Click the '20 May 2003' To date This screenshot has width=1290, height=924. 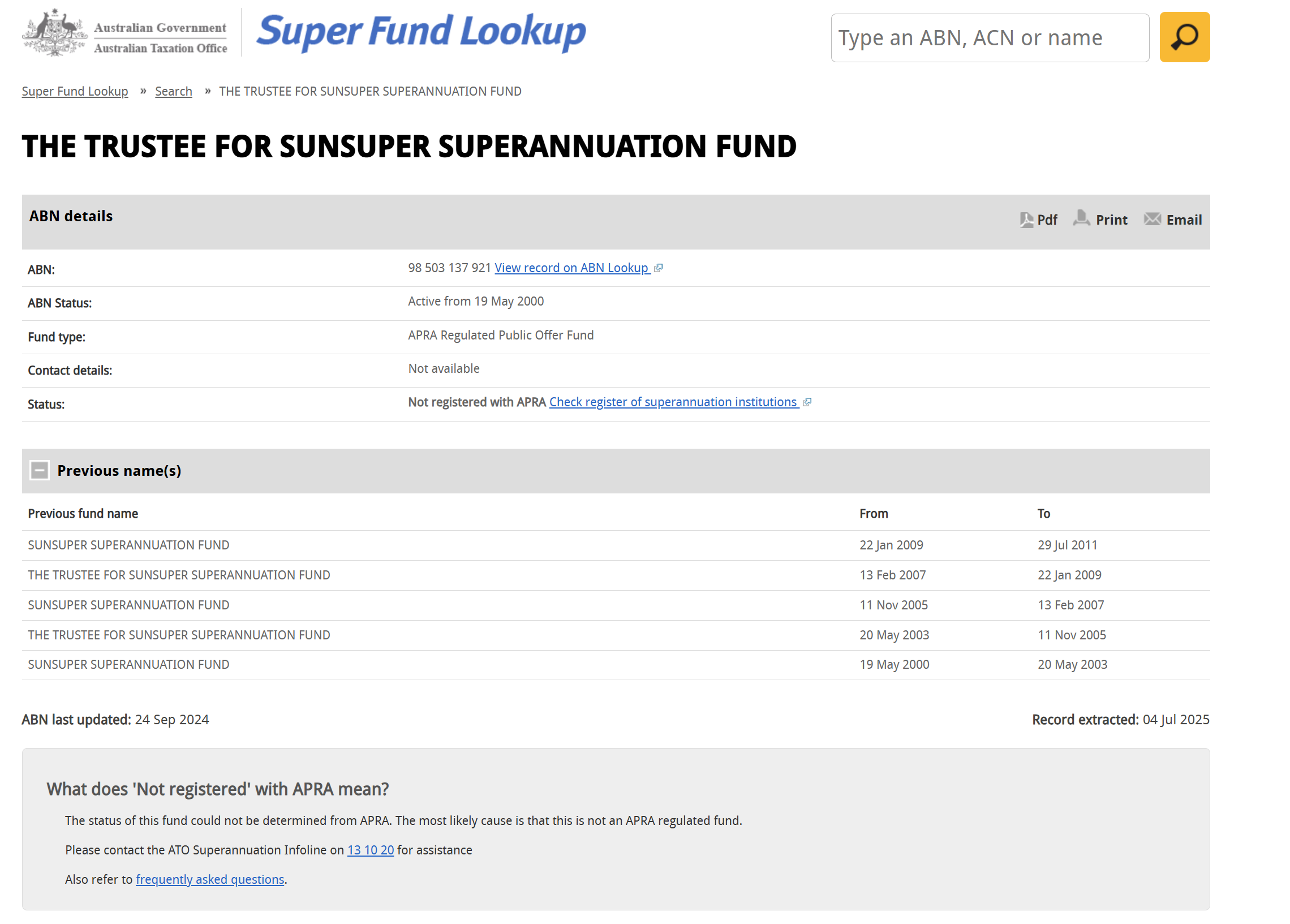(x=1072, y=664)
